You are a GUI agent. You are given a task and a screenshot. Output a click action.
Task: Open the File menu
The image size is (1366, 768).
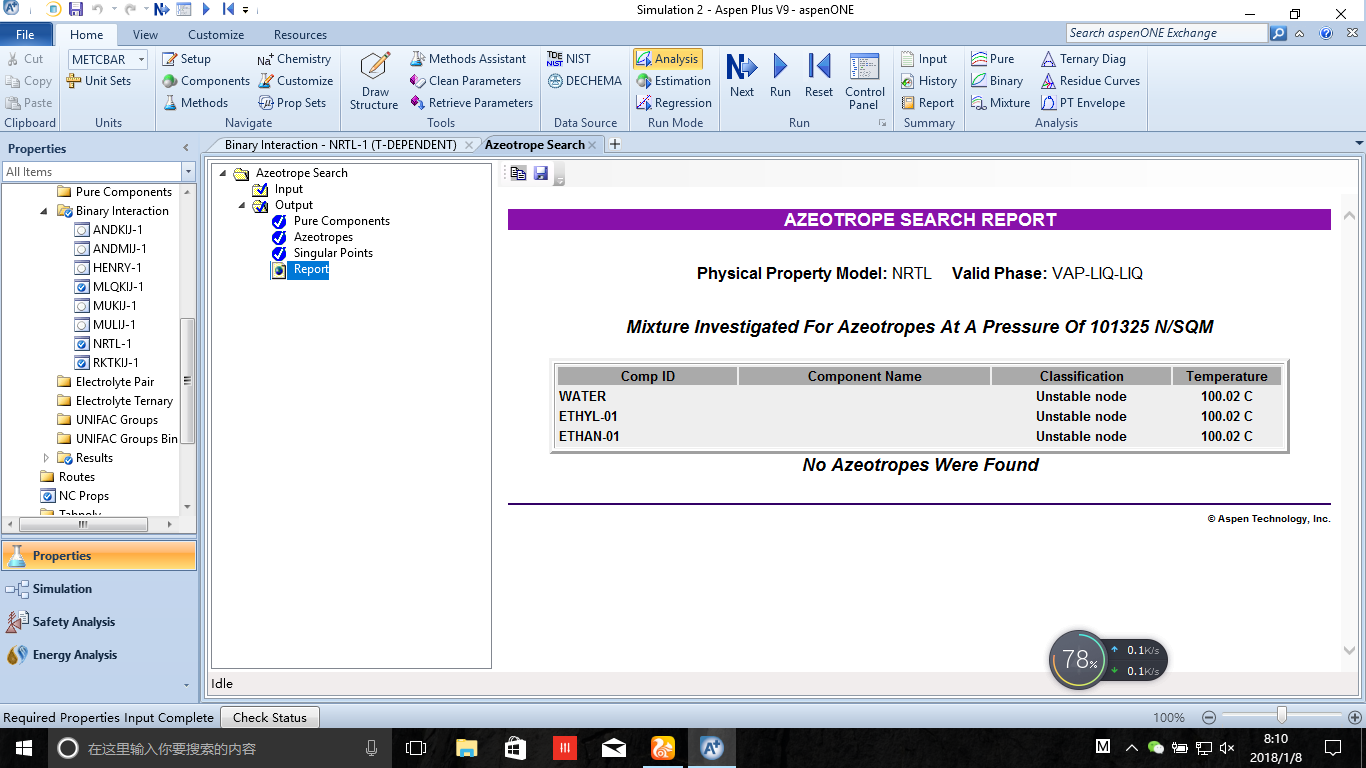pyautogui.click(x=25, y=34)
